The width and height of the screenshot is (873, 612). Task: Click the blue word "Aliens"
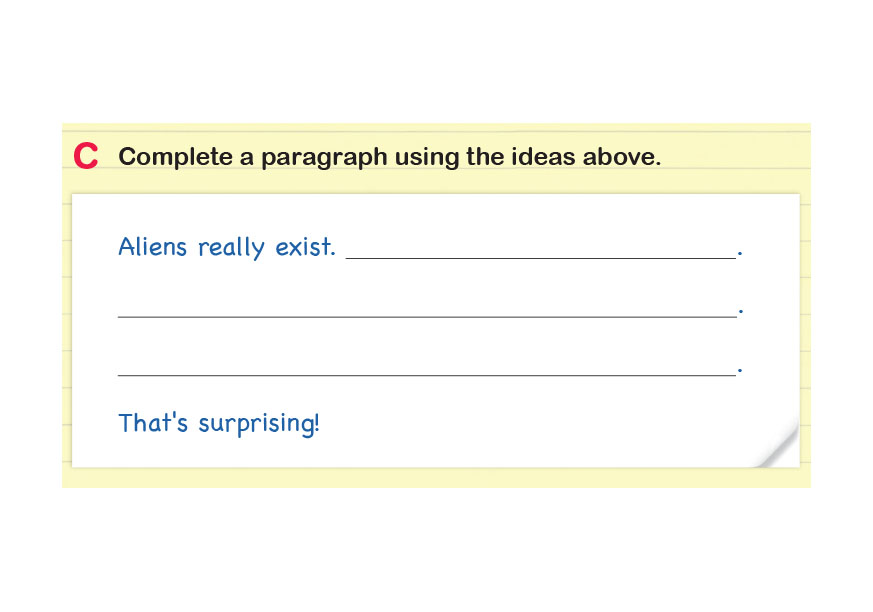pyautogui.click(x=153, y=246)
